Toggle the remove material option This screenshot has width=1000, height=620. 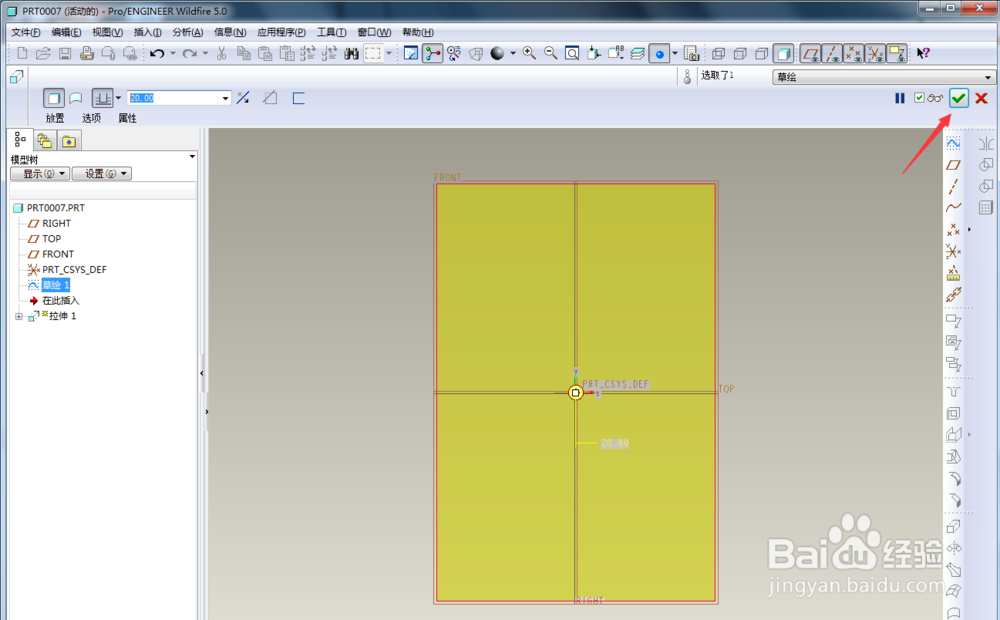point(270,98)
